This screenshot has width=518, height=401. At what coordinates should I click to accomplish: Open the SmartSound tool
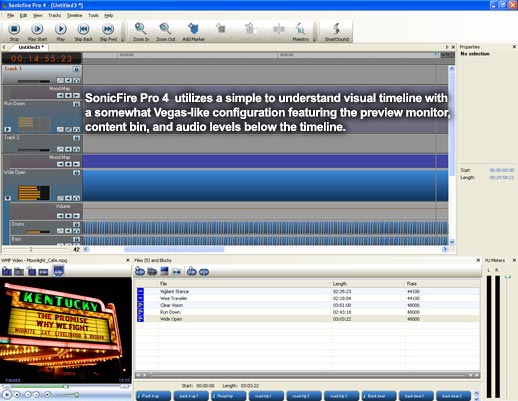pyautogui.click(x=337, y=32)
